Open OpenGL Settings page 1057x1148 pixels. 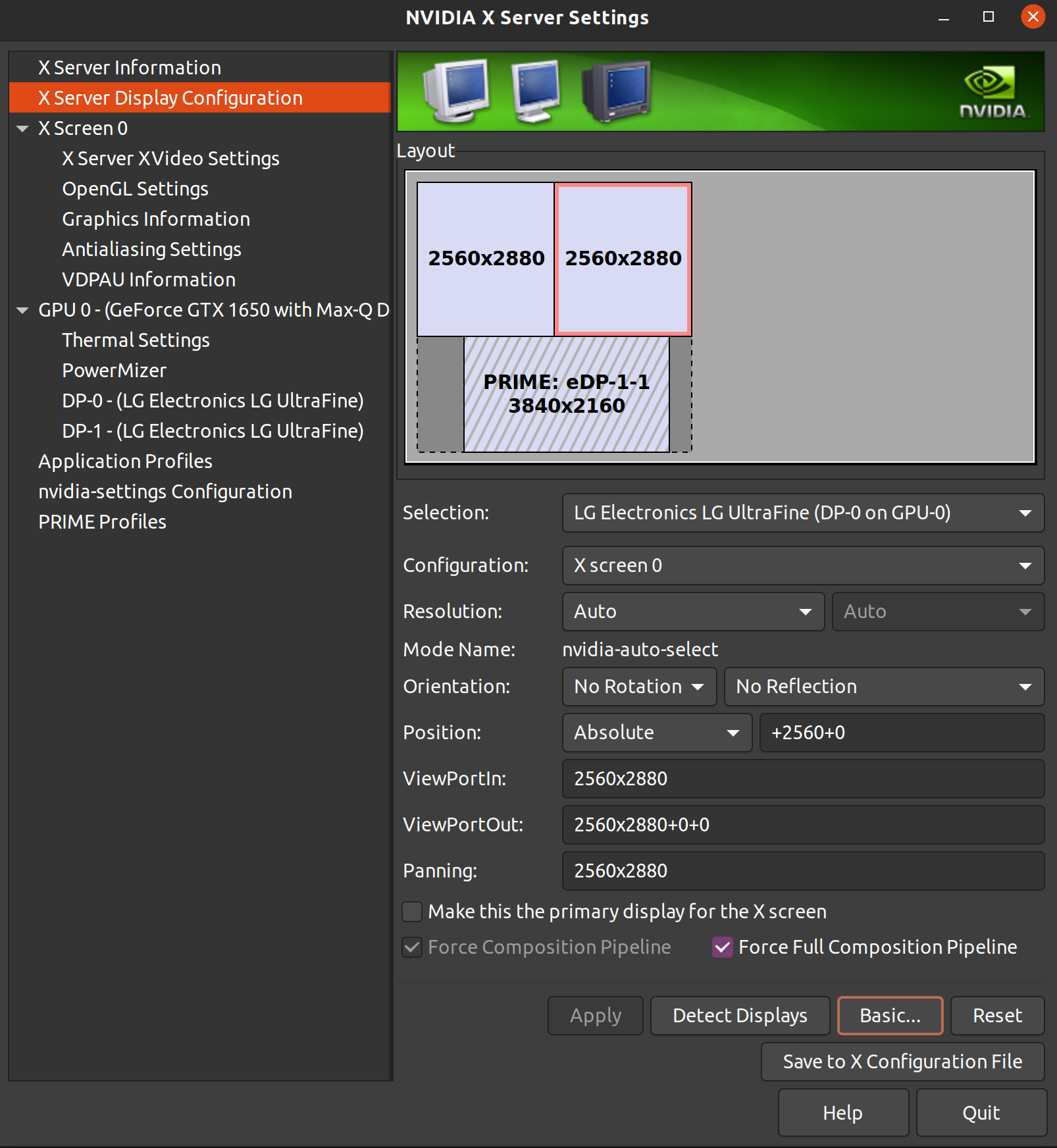[x=135, y=188]
